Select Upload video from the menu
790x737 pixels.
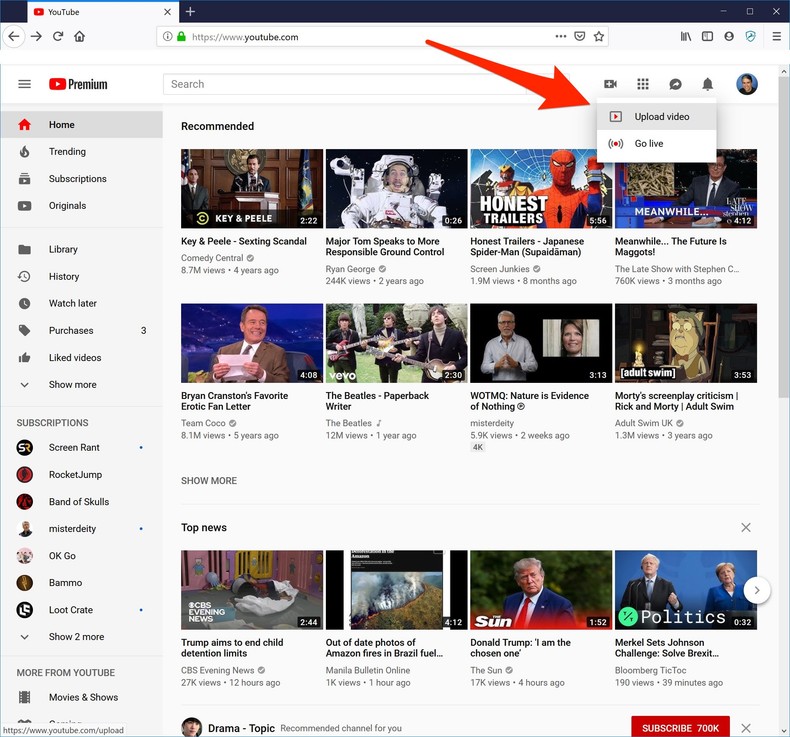pos(661,117)
